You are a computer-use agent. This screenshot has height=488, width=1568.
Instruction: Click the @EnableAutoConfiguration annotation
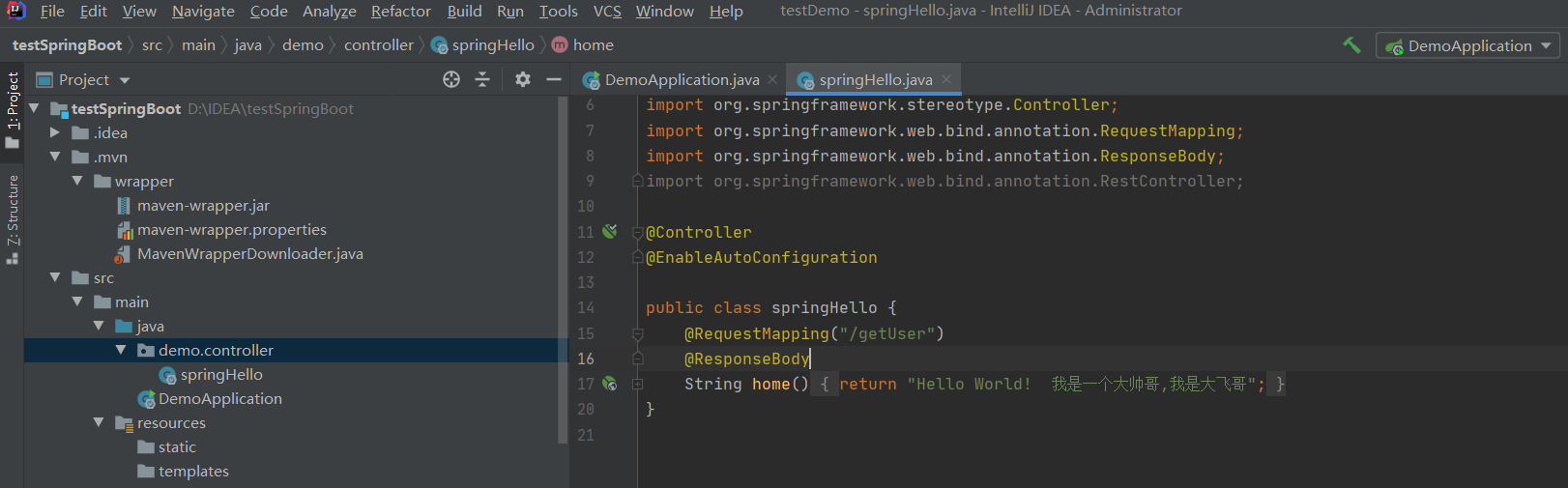tap(762, 257)
